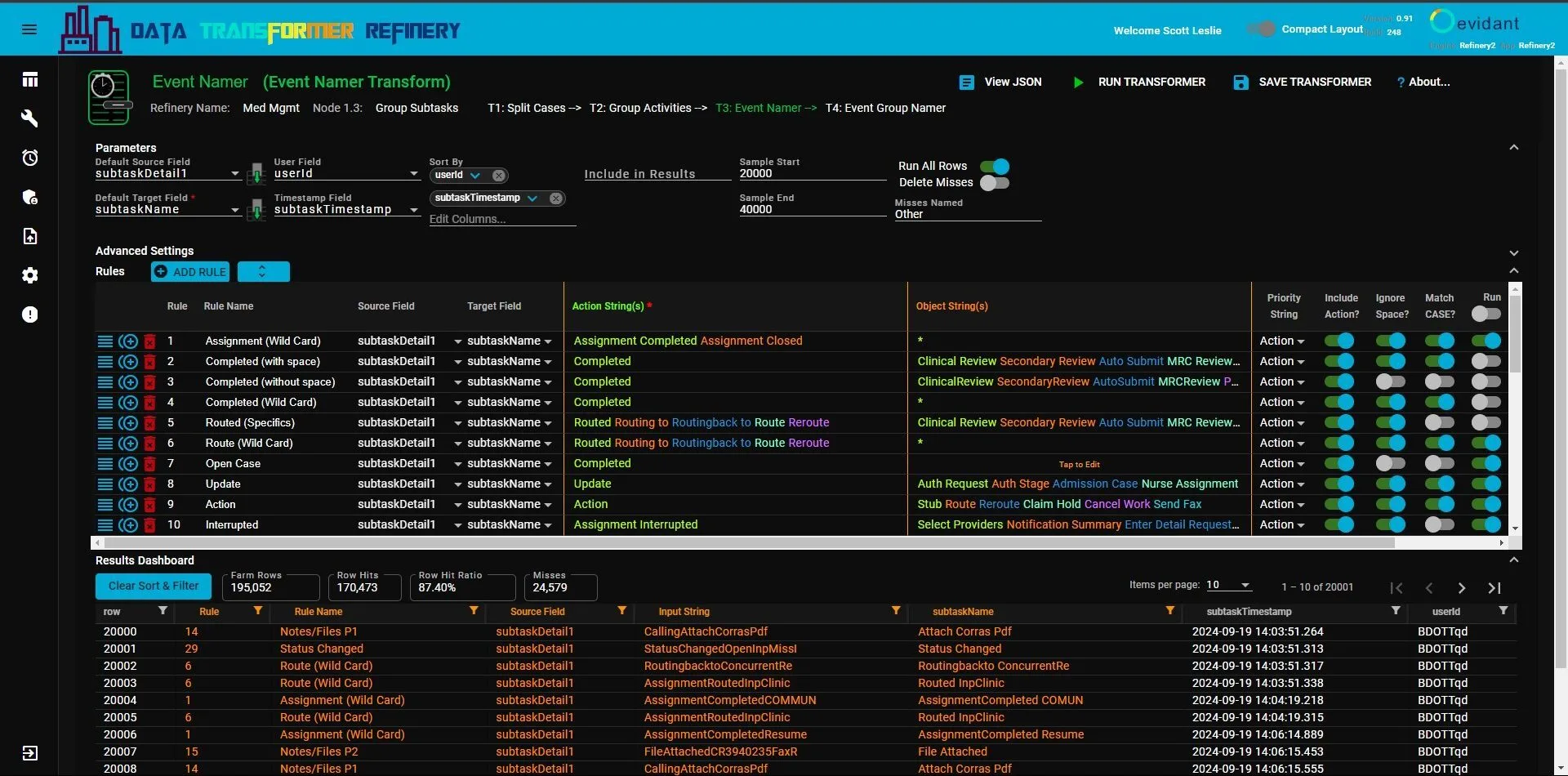Click the ADD RULE button
This screenshot has height=776, width=1568.
click(190, 272)
